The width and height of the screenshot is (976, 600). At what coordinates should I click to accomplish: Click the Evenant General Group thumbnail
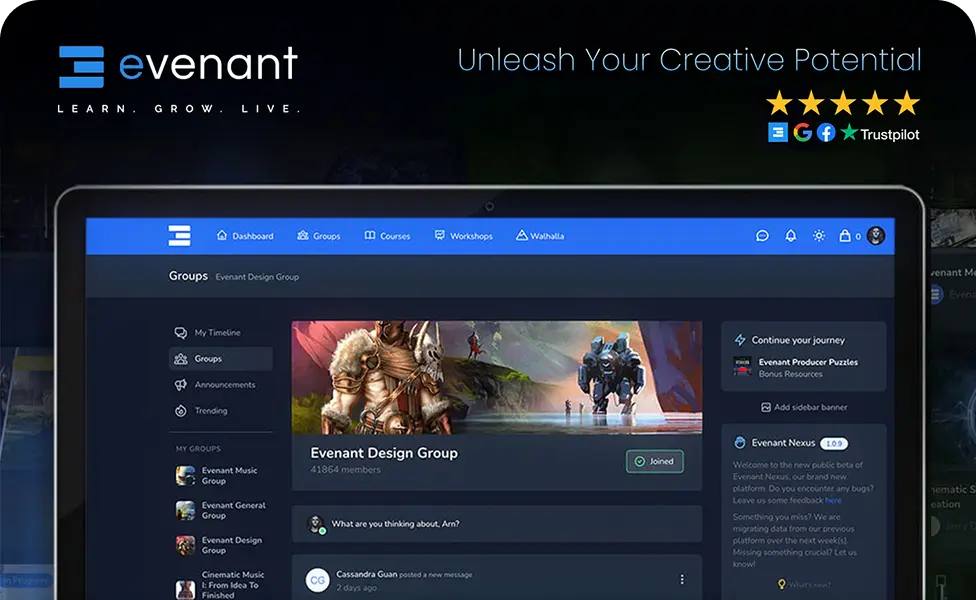[185, 510]
